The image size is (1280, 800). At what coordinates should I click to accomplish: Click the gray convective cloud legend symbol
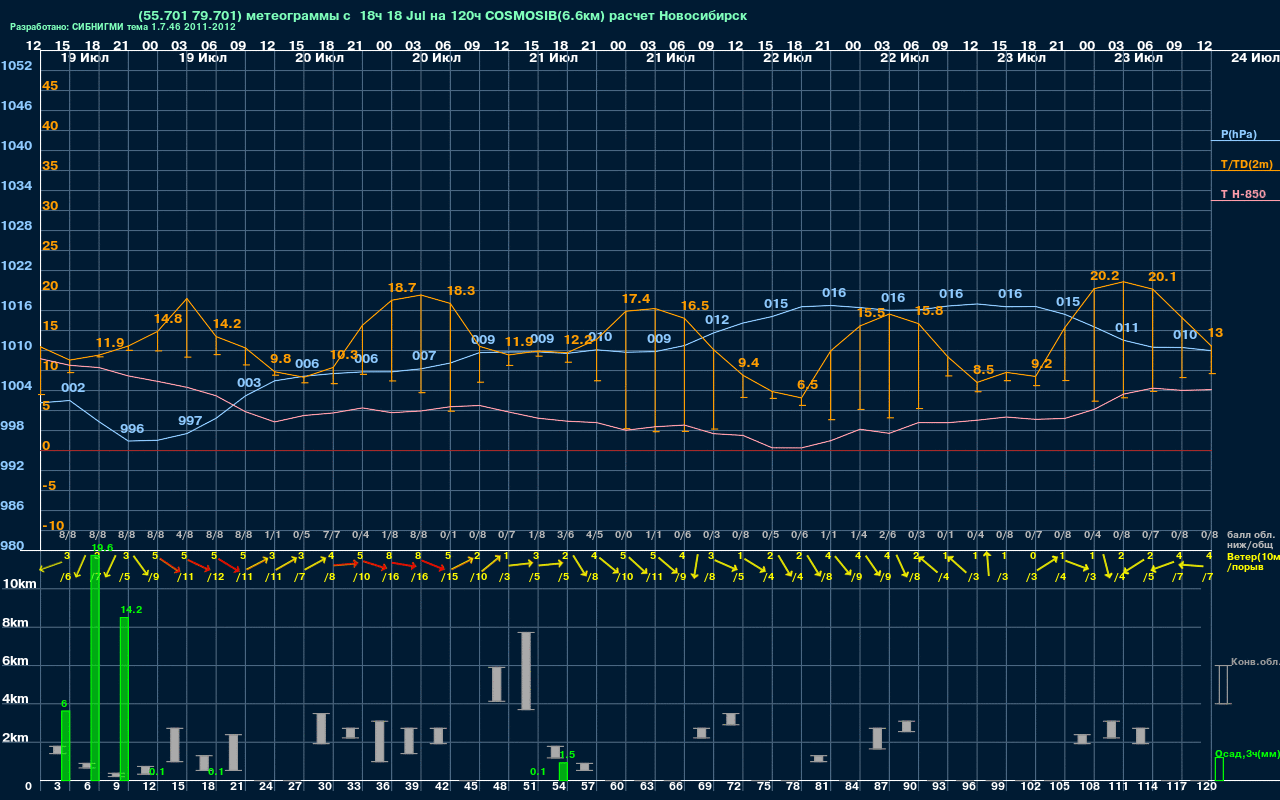(x=1222, y=685)
